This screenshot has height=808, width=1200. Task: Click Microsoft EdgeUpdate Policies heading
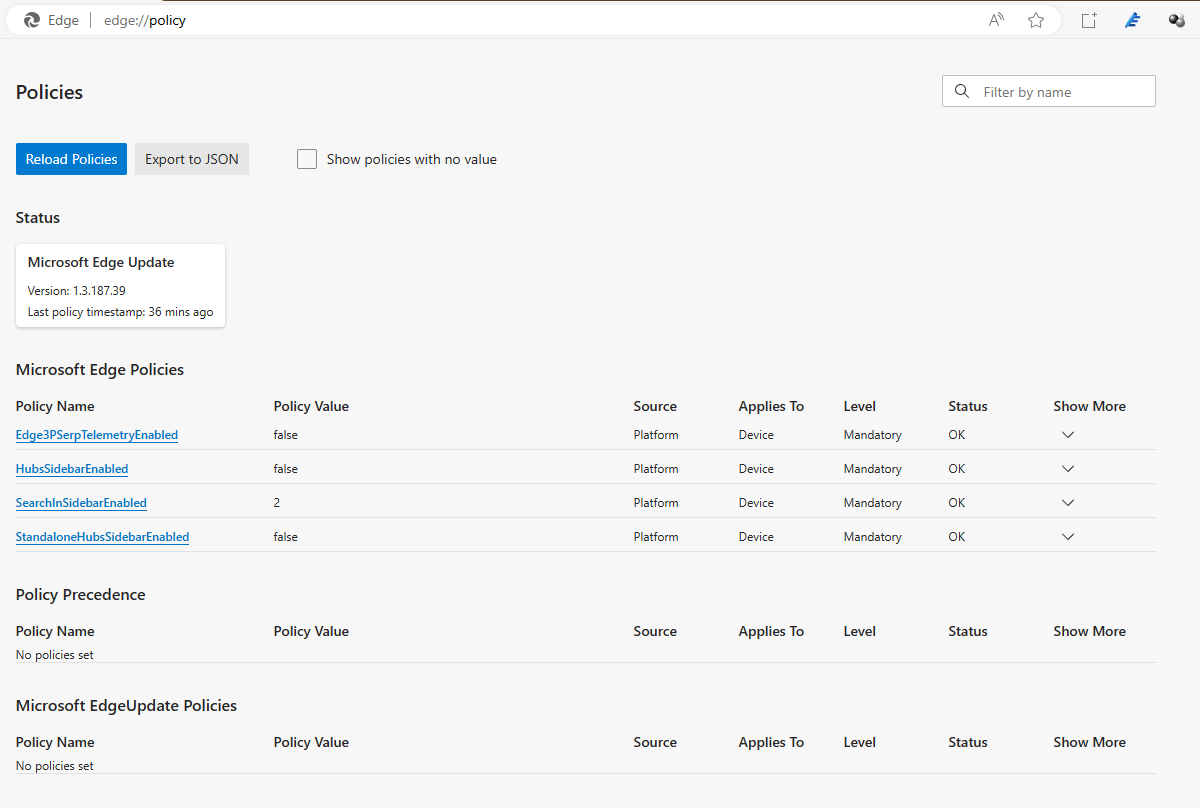click(x=126, y=705)
